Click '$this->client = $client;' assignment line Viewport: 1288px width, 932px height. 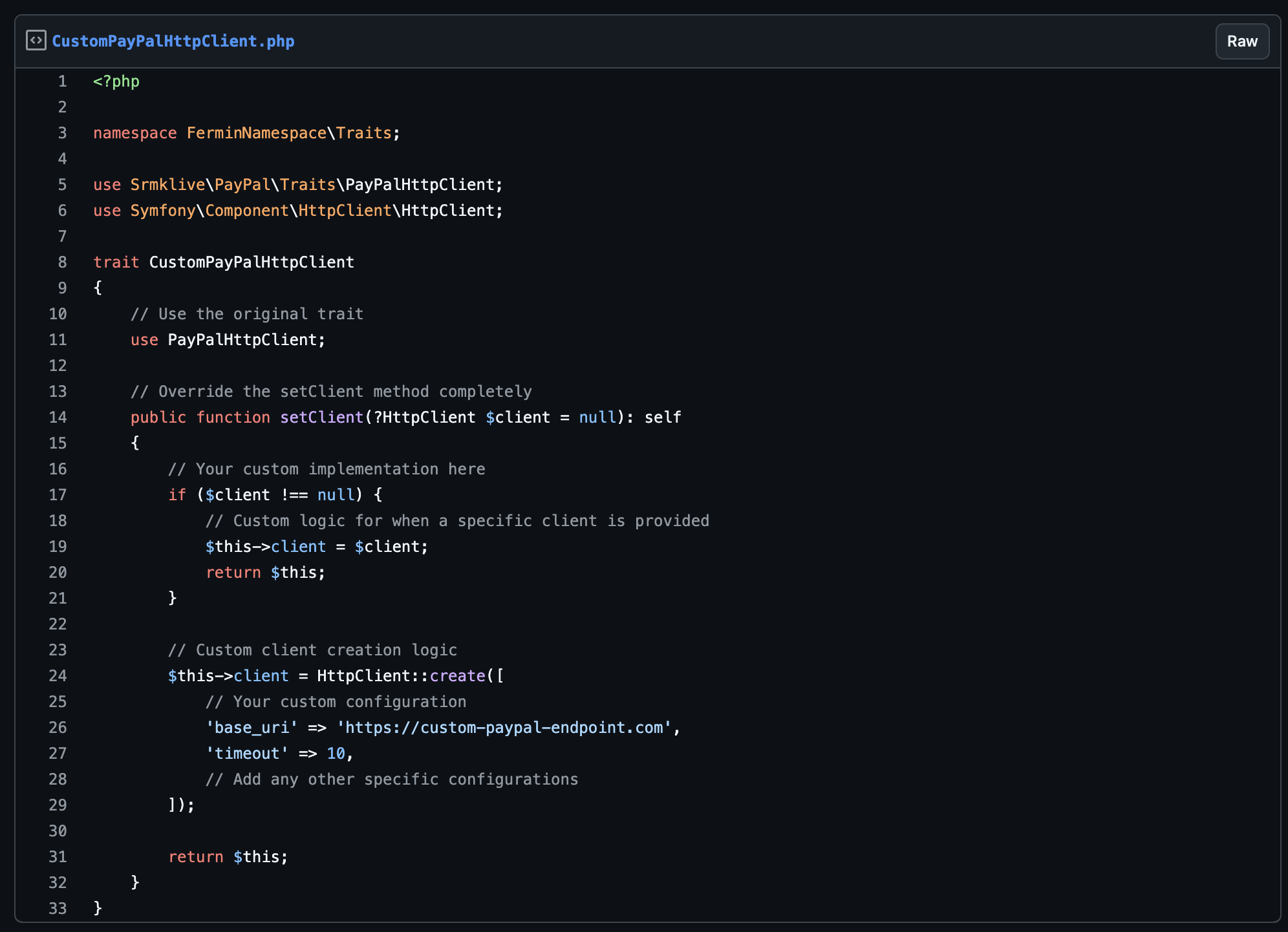coord(317,547)
